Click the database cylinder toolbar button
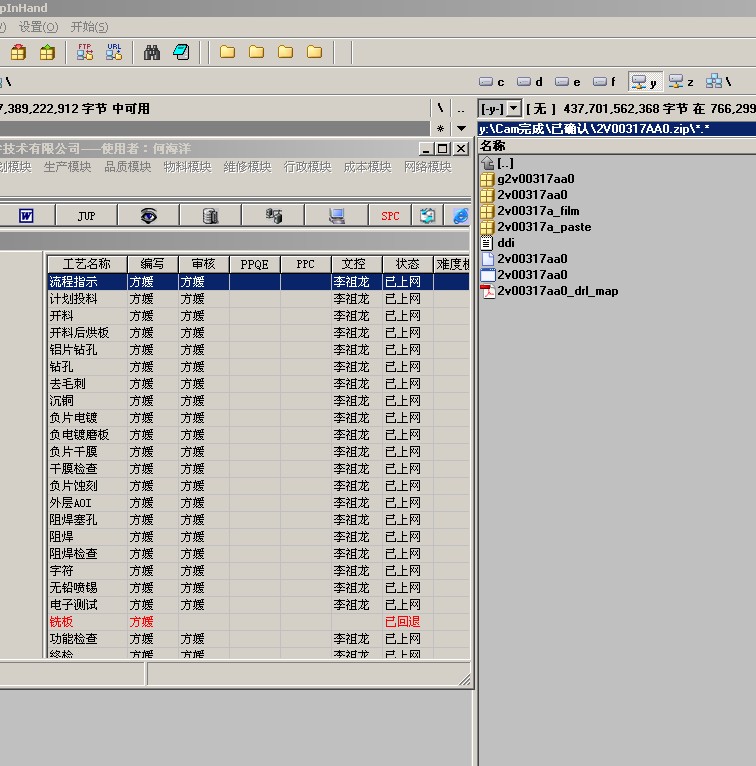Screen dimensions: 756x766 pos(210,215)
